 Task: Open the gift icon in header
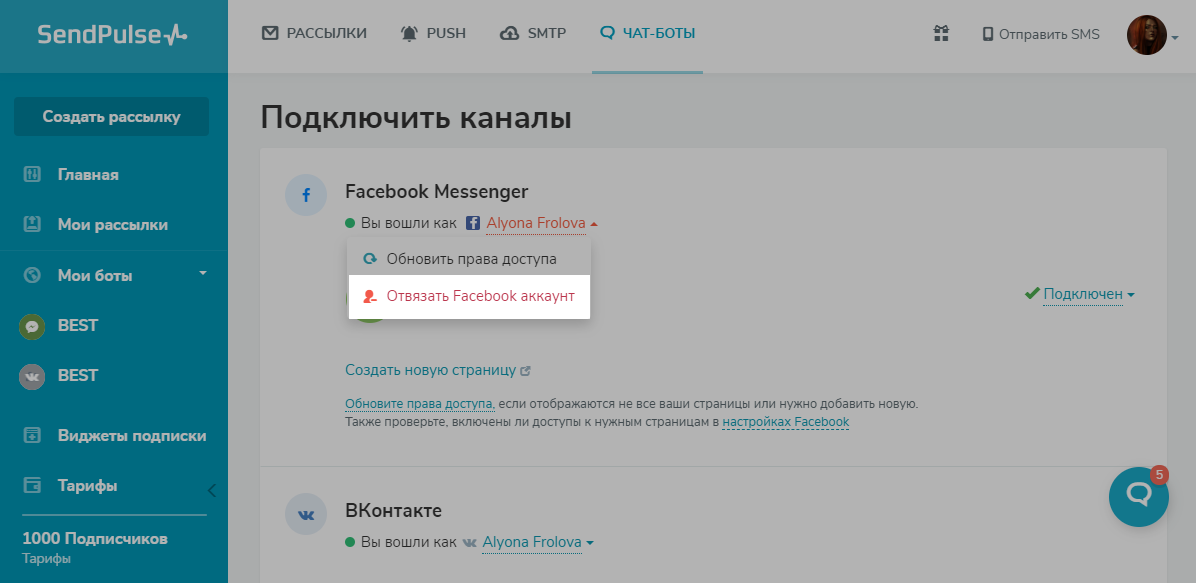tap(941, 34)
